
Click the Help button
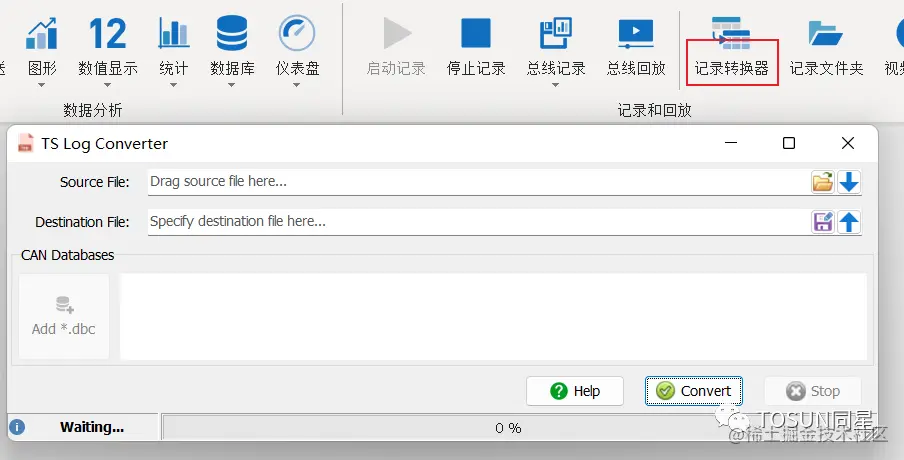575,391
